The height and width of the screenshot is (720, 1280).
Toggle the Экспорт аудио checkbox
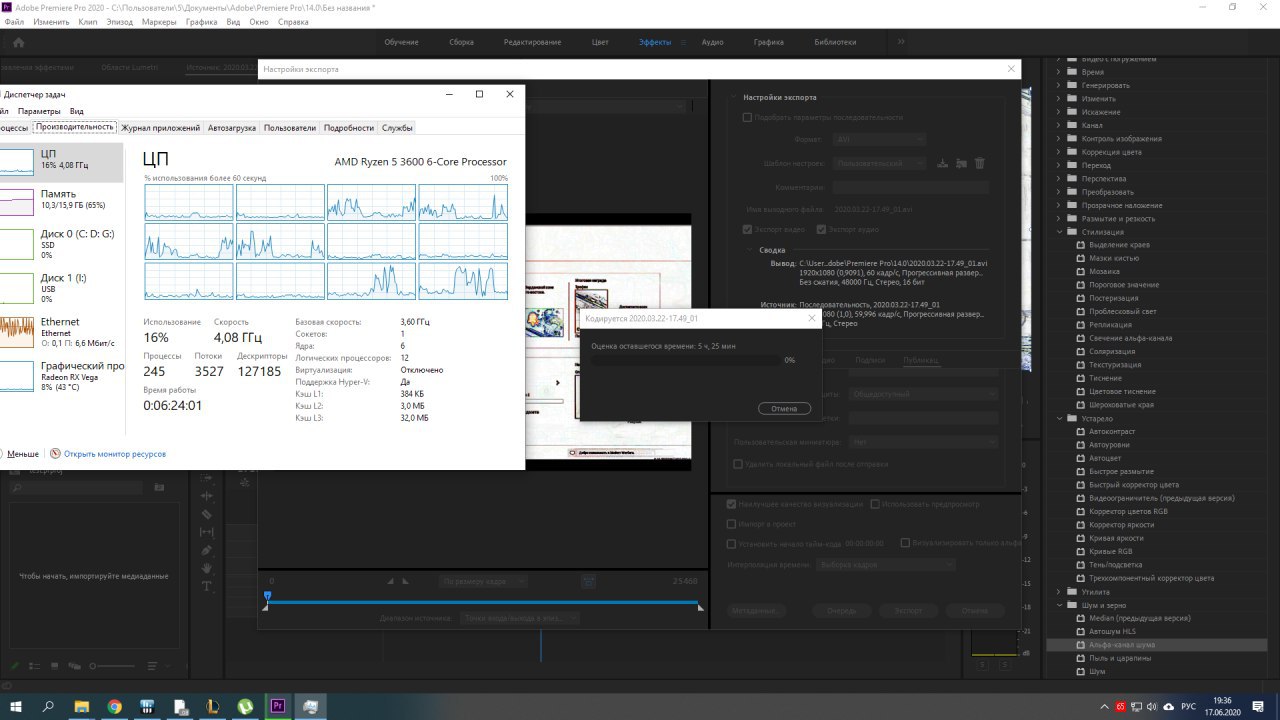click(x=822, y=230)
